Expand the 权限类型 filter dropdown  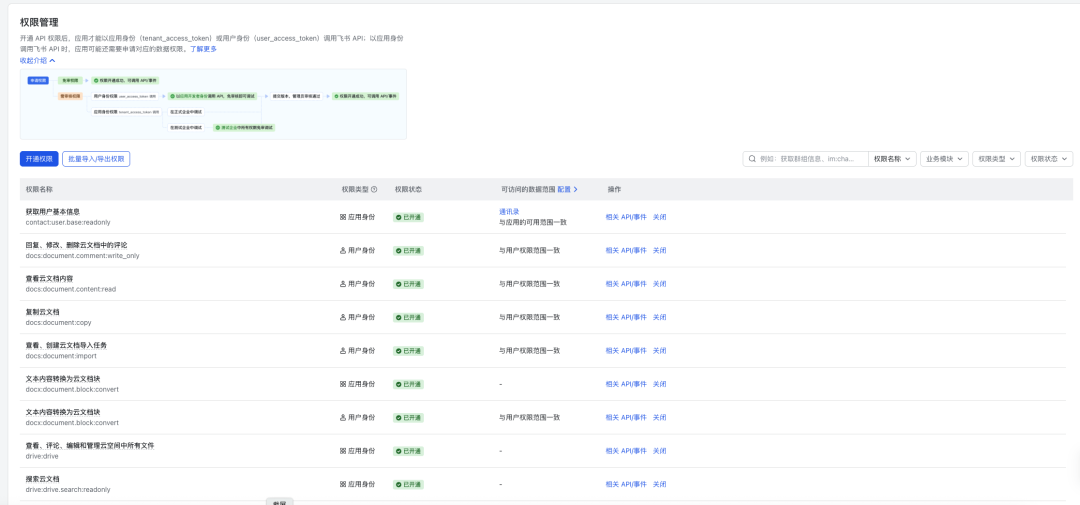(996, 159)
